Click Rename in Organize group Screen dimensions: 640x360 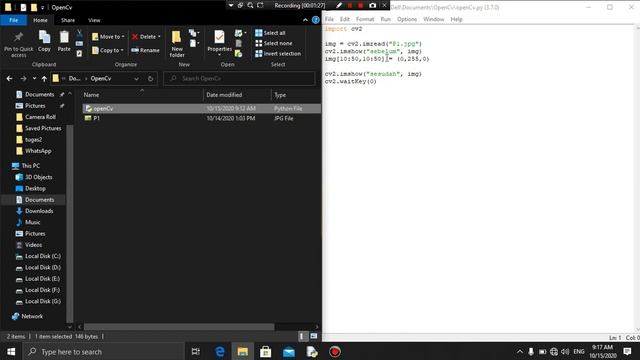click(145, 50)
